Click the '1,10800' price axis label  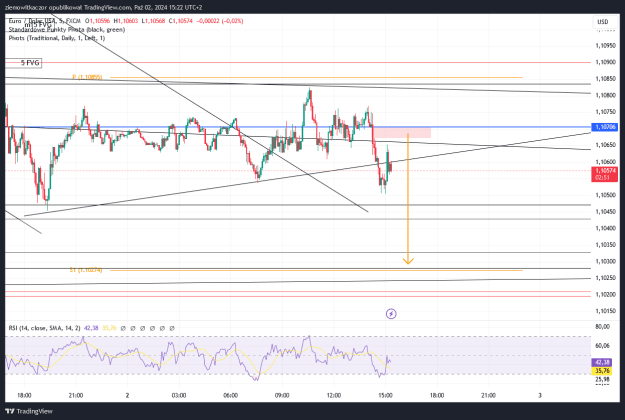[x=605, y=95]
